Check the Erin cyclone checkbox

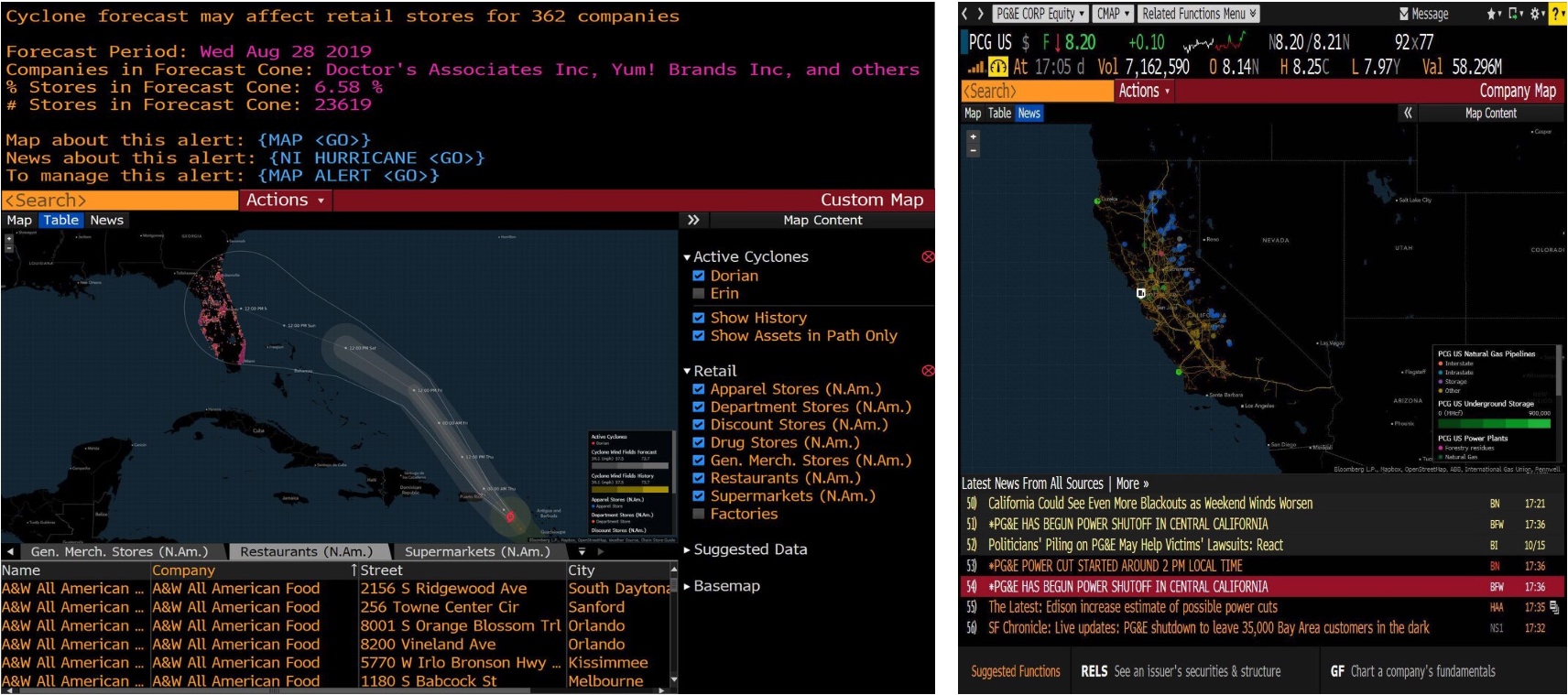point(699,294)
